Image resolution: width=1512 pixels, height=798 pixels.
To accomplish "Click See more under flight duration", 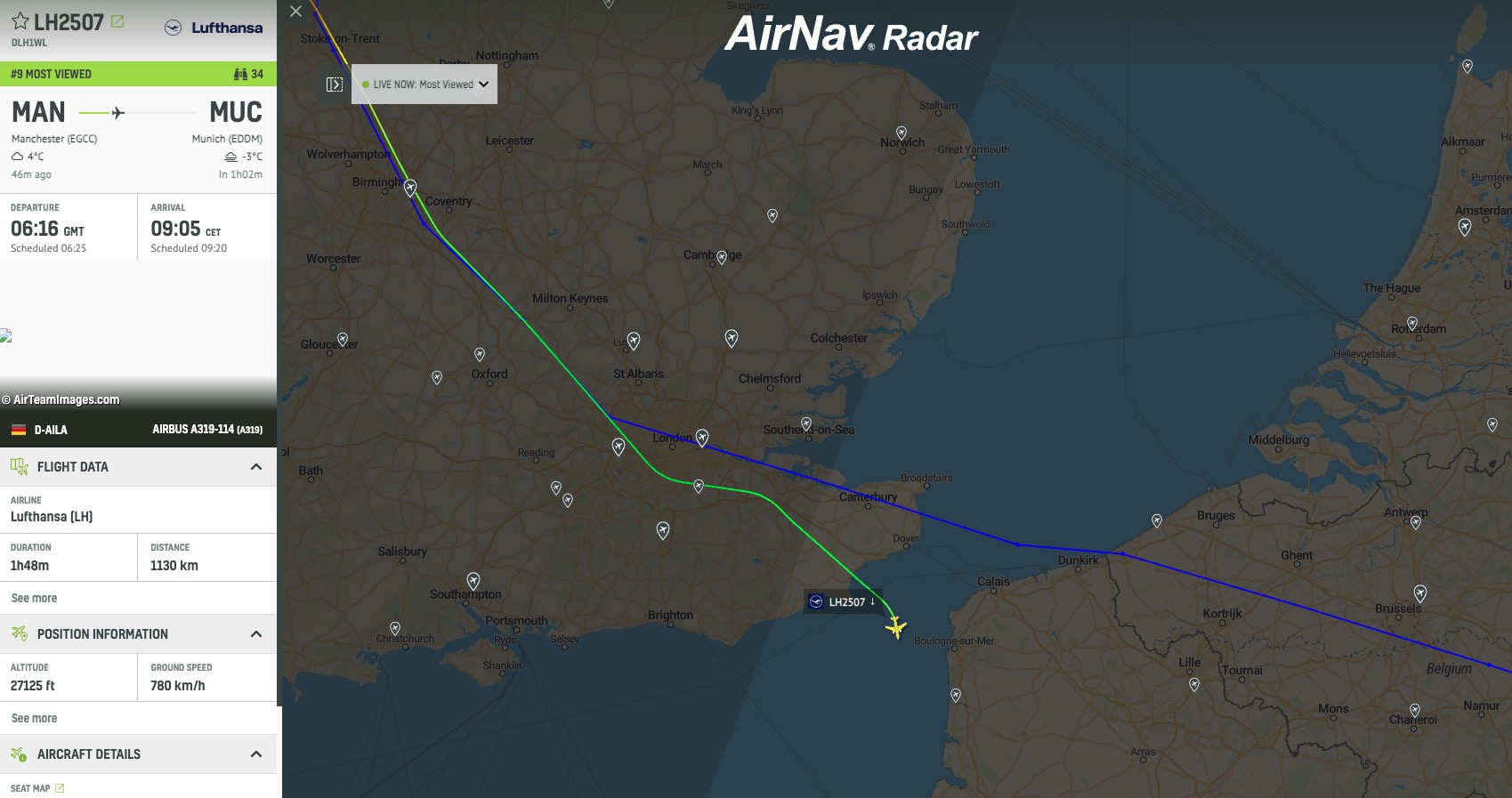I will 34,598.
